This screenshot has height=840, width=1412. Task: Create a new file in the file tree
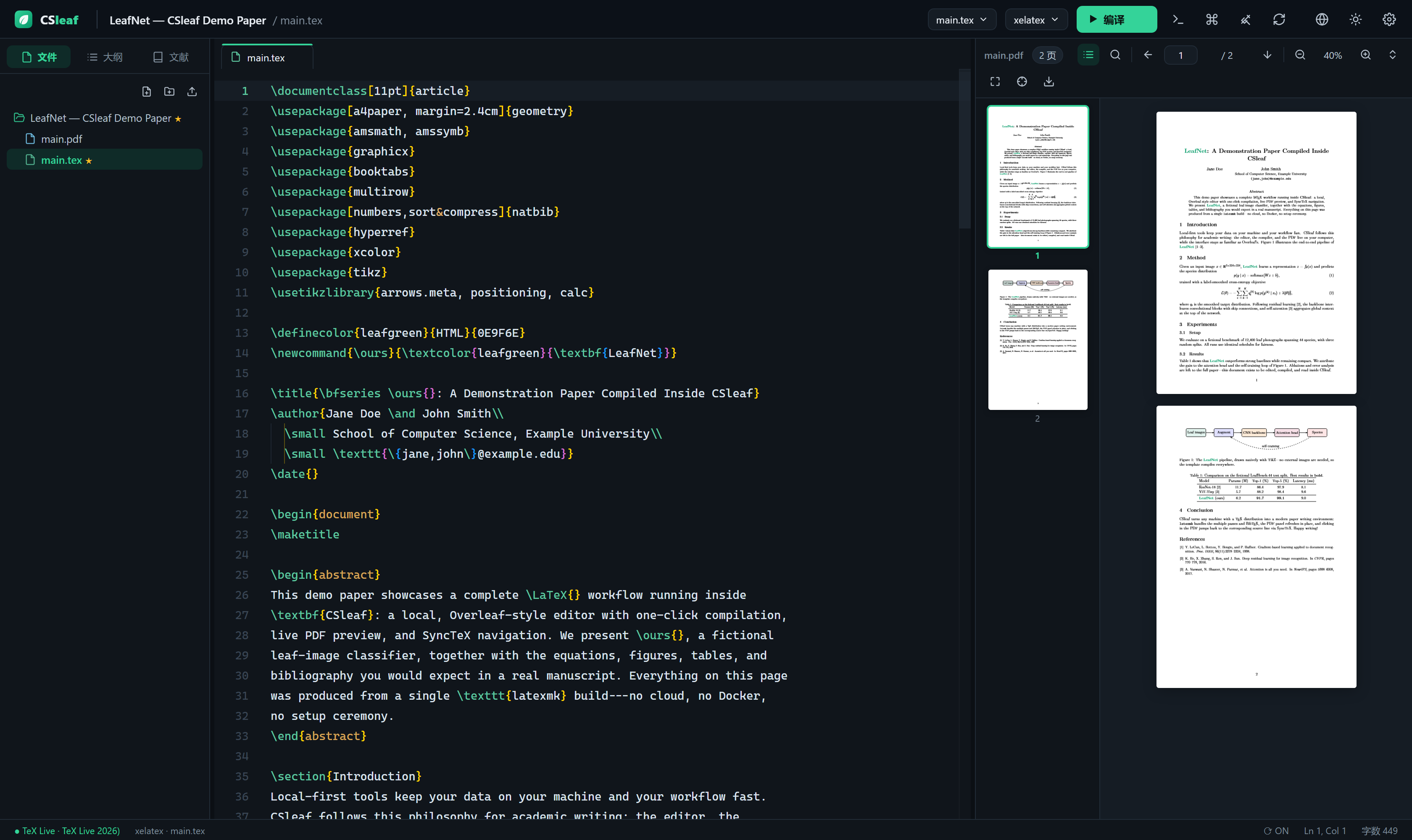(x=147, y=92)
